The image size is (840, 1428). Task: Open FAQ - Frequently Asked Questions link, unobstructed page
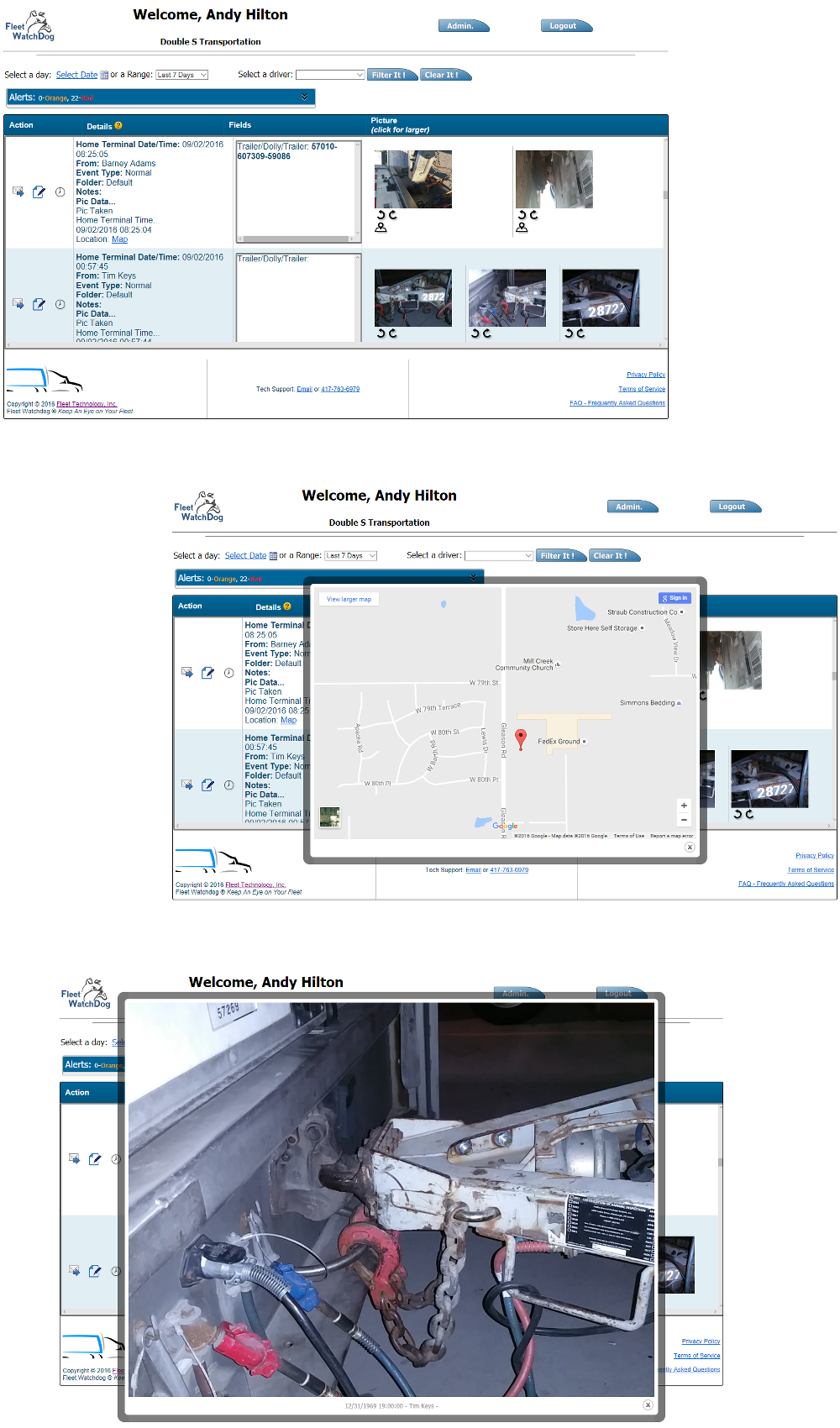[x=617, y=403]
